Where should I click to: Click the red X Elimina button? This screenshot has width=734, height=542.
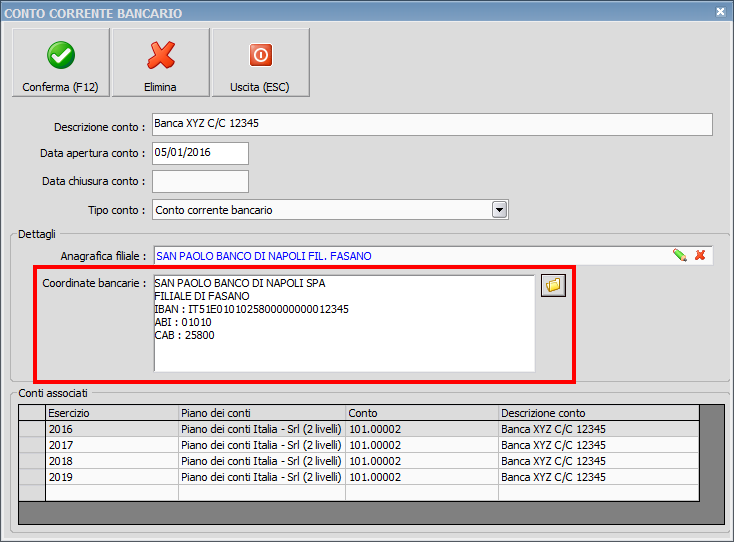tap(161, 63)
